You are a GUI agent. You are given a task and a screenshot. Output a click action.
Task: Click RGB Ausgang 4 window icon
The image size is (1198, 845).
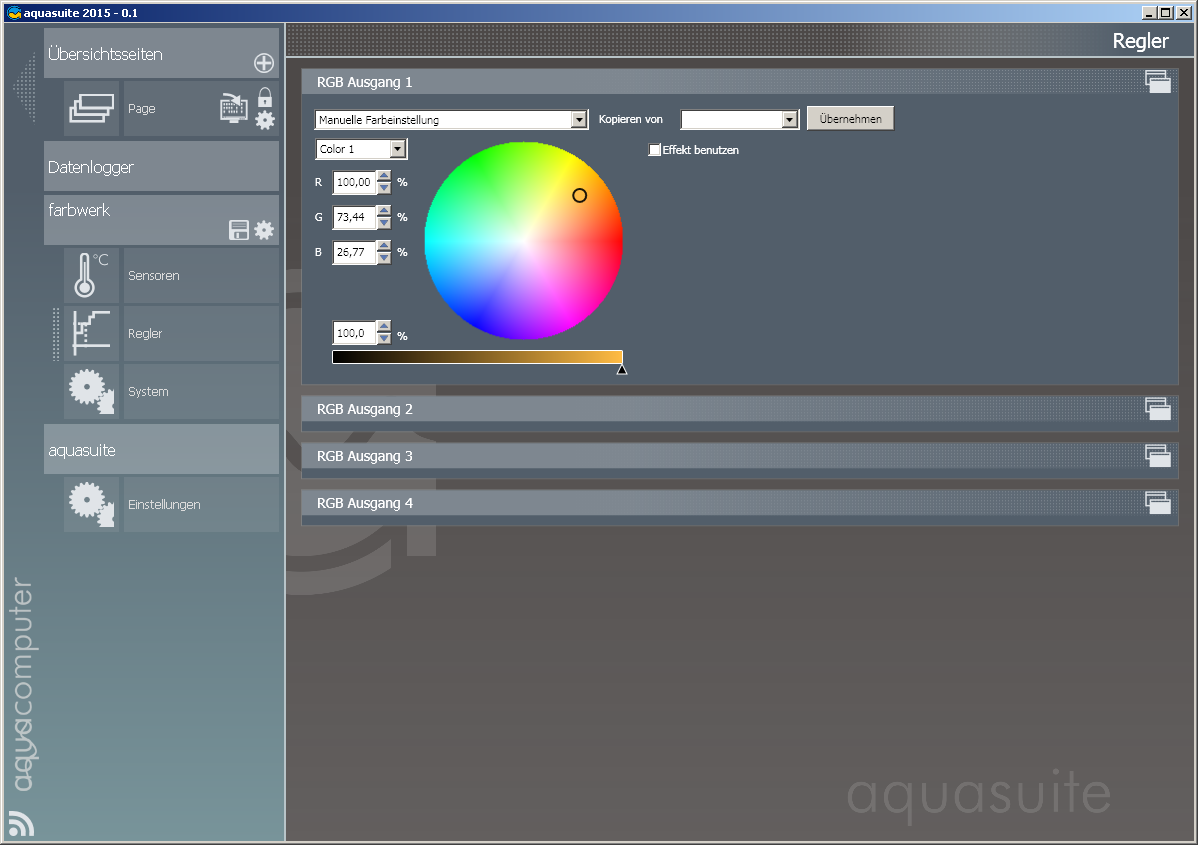(x=1158, y=503)
